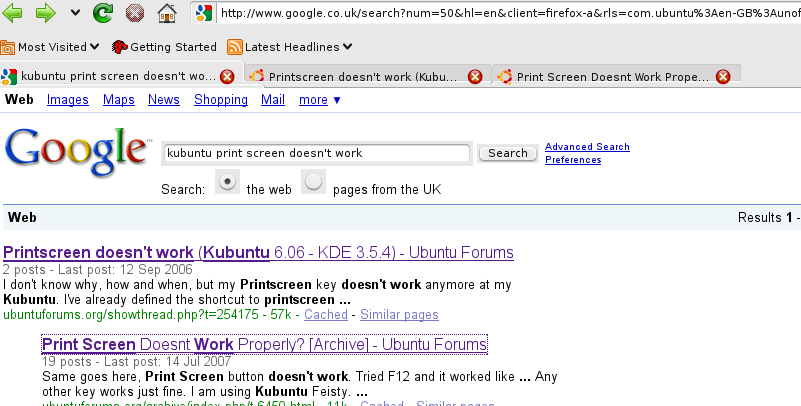The height and width of the screenshot is (406, 801).
Task: Go to the Home page icon
Action: pyautogui.click(x=167, y=14)
